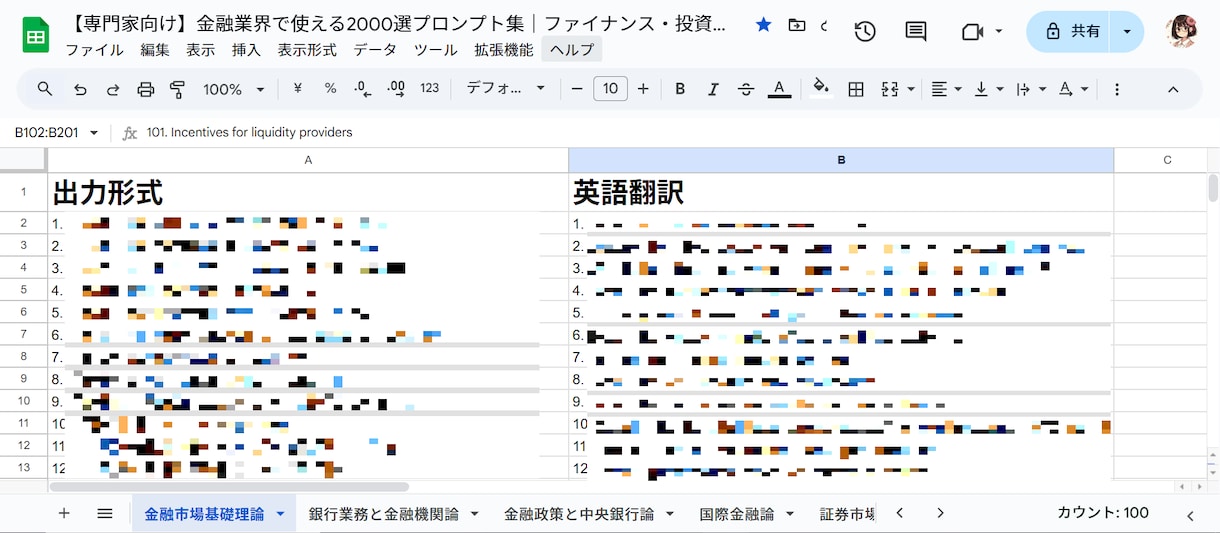Screen dimensions: 1220x533
Task: Start a Meet video call
Action: click(971, 32)
